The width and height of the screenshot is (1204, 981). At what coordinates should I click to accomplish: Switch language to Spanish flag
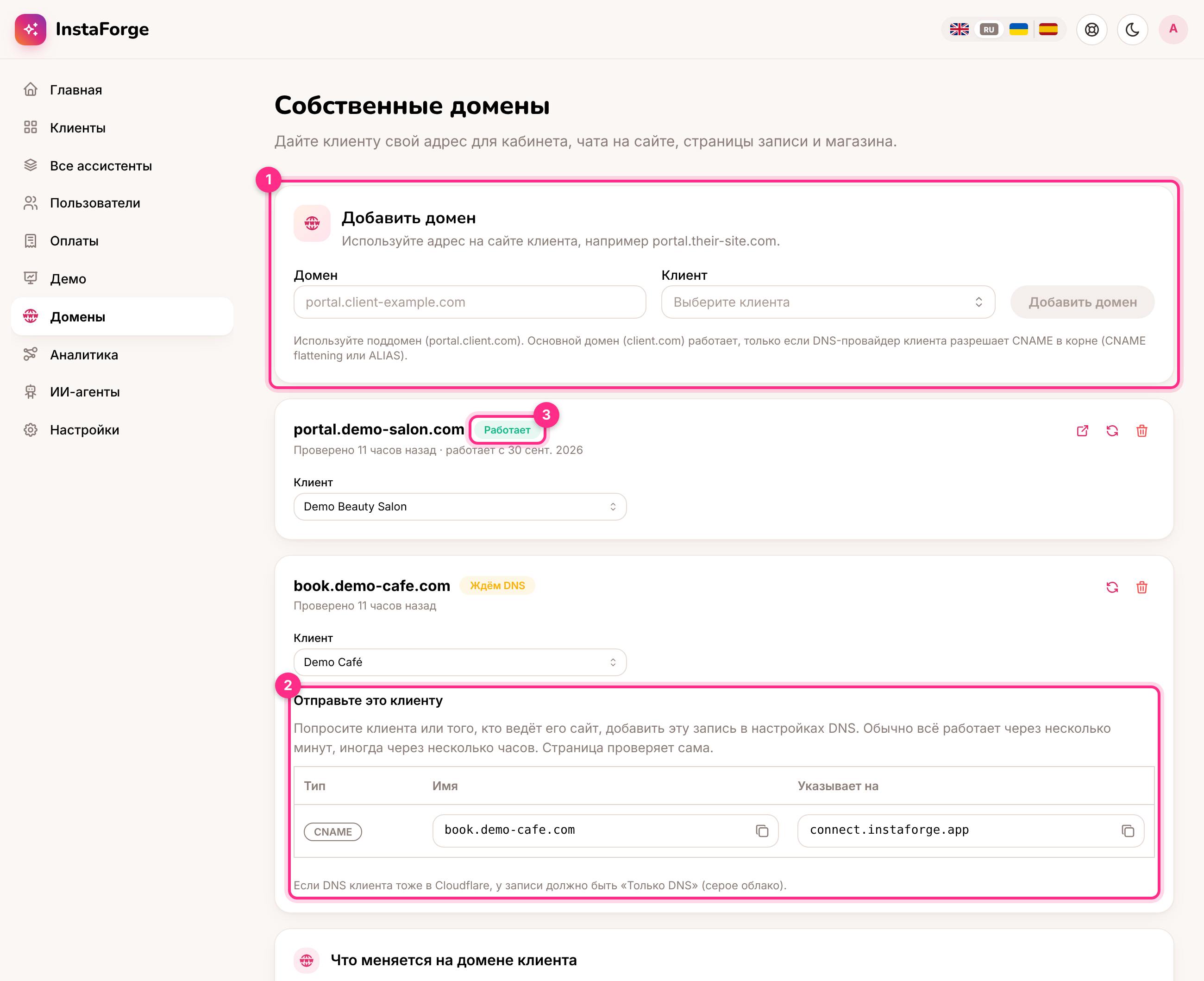(x=1048, y=29)
